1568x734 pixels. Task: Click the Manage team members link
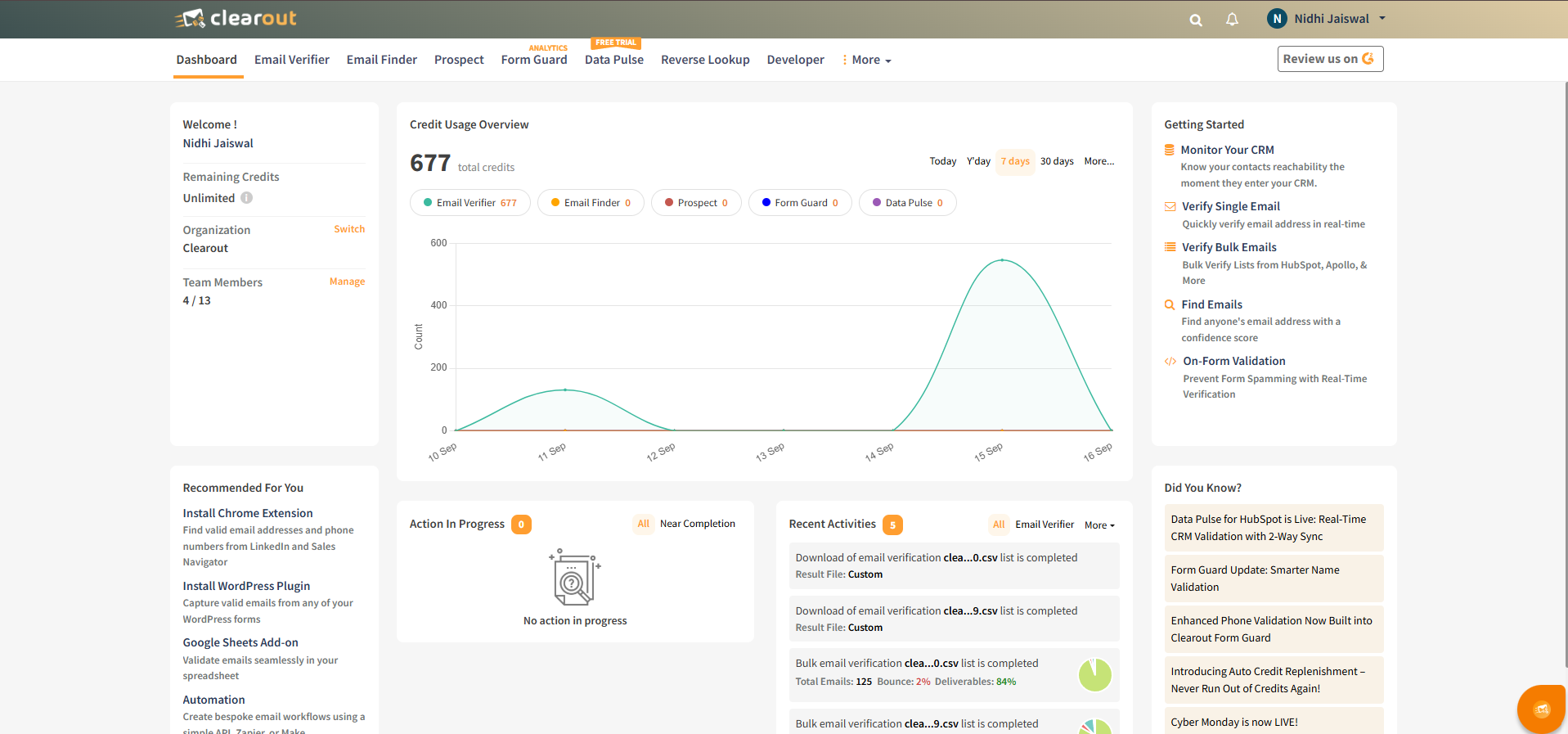(x=347, y=281)
